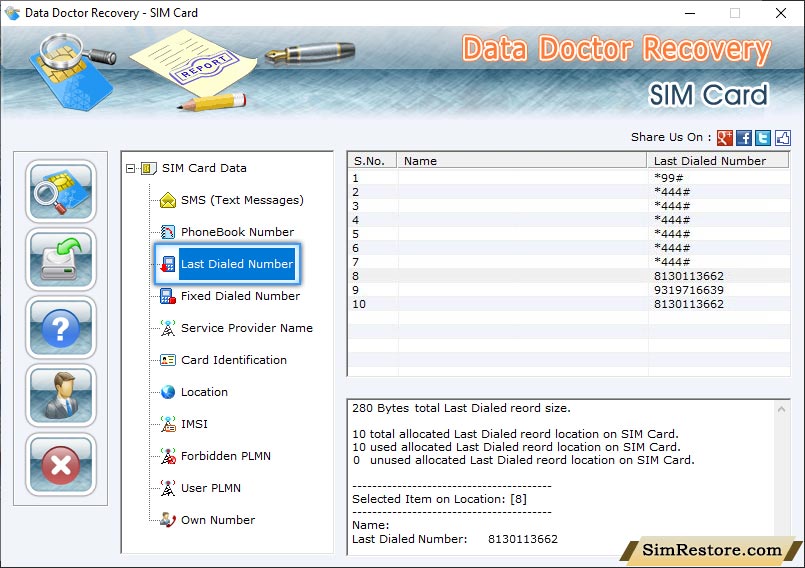Select row 8 number 8130113662
This screenshot has height=568, width=805.
click(569, 276)
